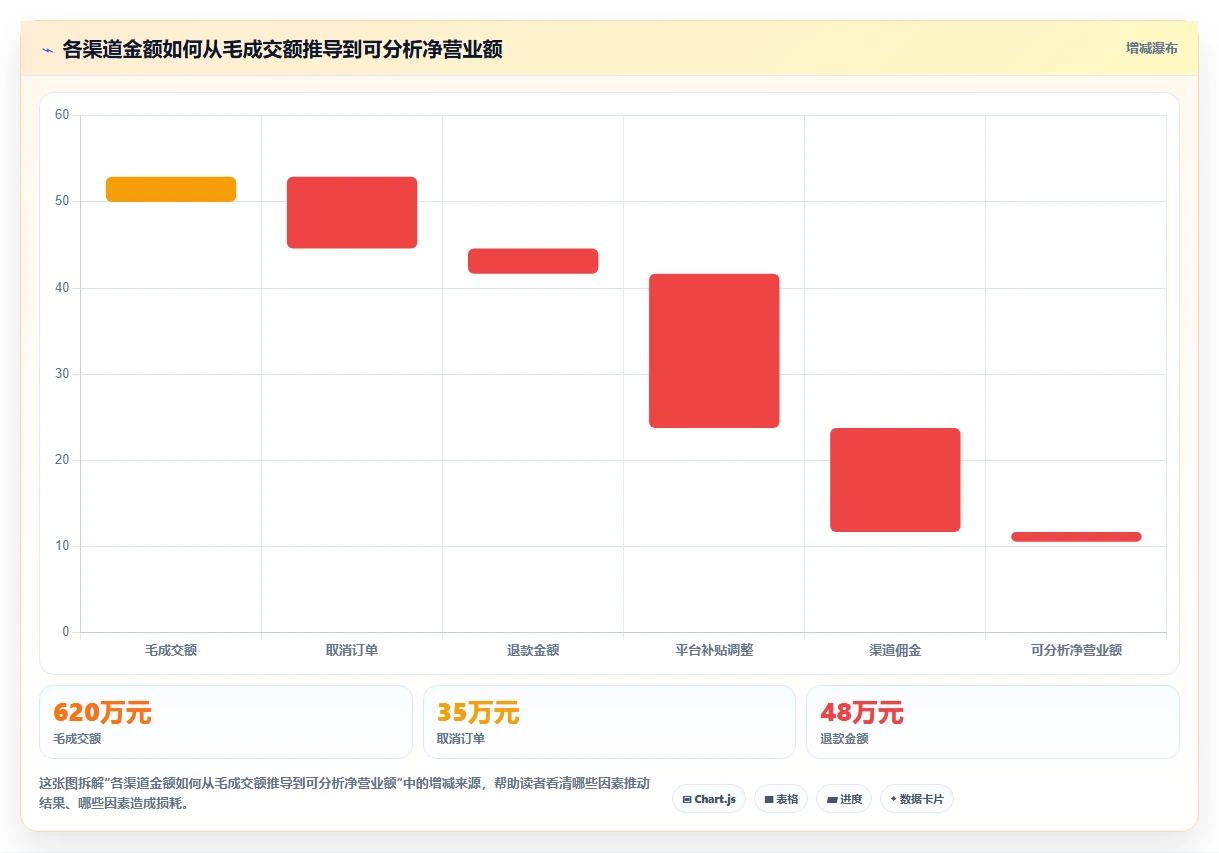Viewport: 1219px width, 853px height.
Task: Click the red 渠道佣金 bar
Action: tap(895, 480)
